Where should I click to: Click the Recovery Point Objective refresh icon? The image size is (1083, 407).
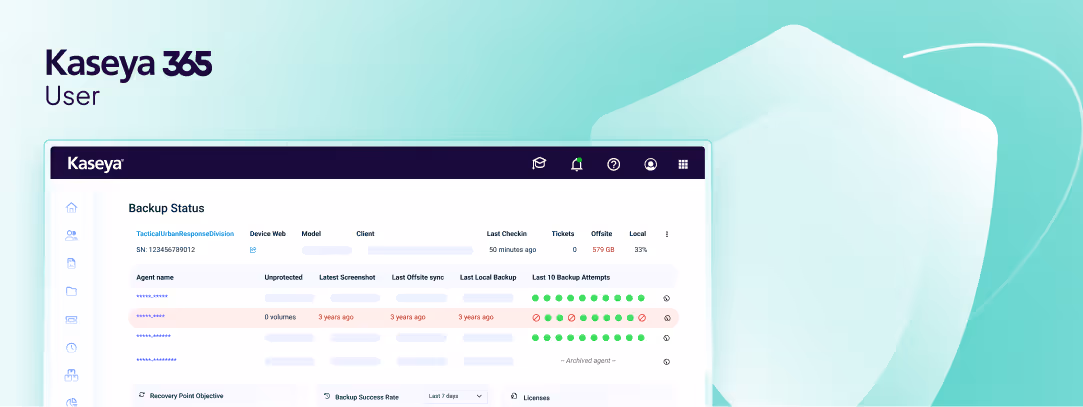tap(142, 395)
